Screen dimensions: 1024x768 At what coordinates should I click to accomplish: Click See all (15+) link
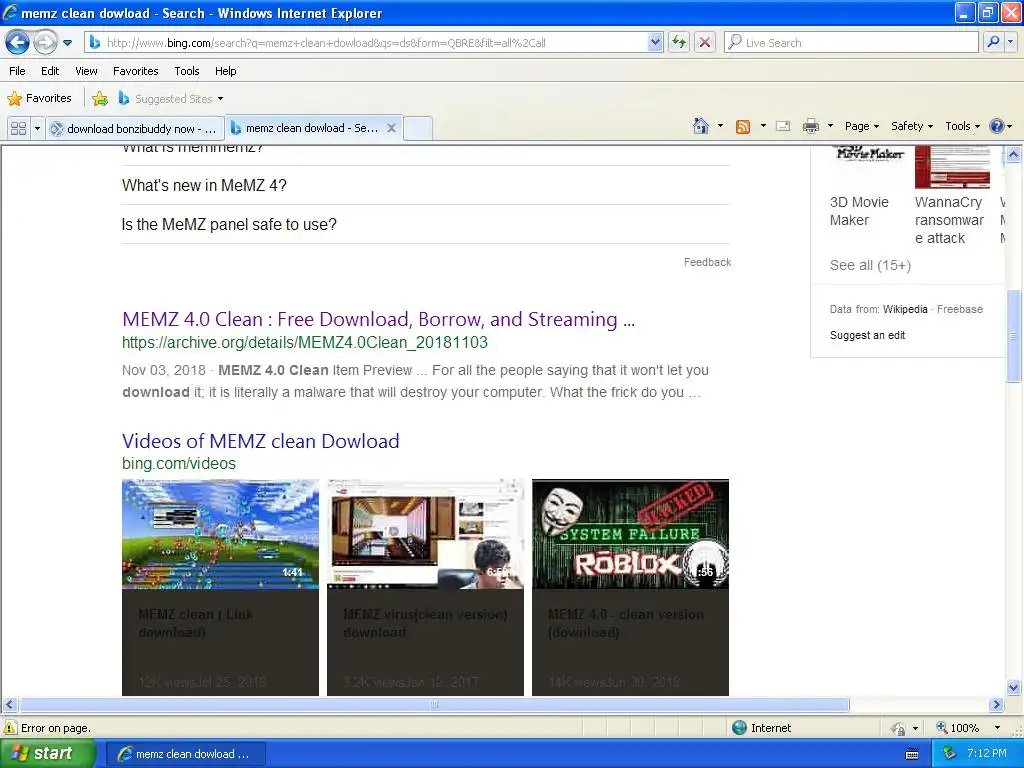click(870, 265)
